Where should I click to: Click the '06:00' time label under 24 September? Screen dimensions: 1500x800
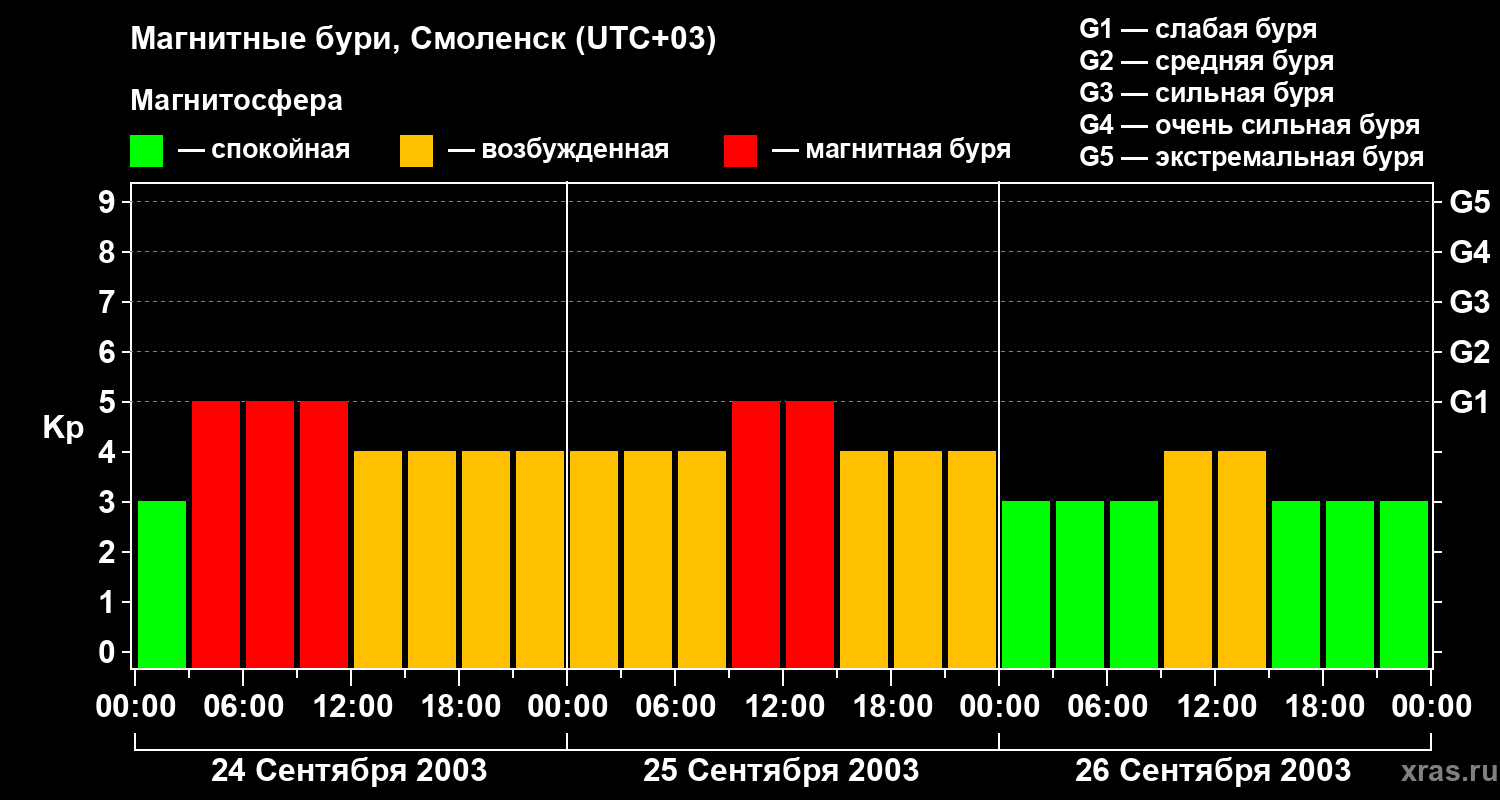[243, 707]
